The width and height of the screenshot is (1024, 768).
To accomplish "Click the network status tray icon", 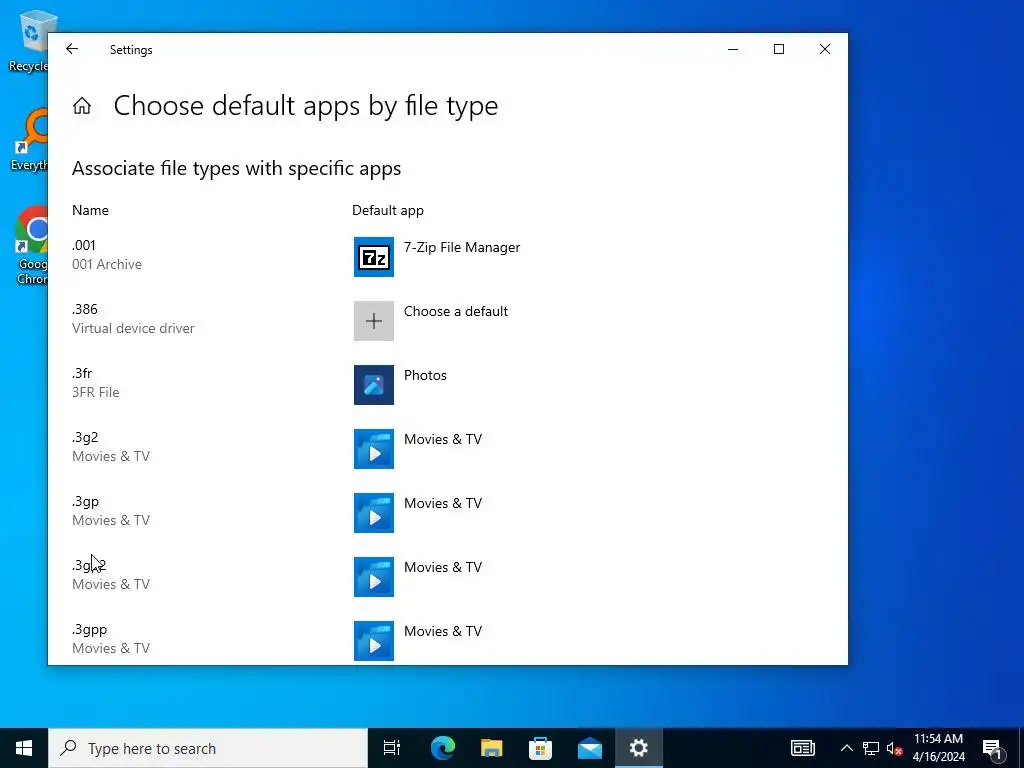I will pyautogui.click(x=871, y=748).
